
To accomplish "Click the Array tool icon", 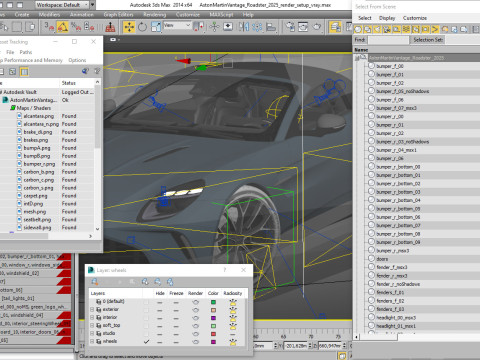I will pos(257,27).
